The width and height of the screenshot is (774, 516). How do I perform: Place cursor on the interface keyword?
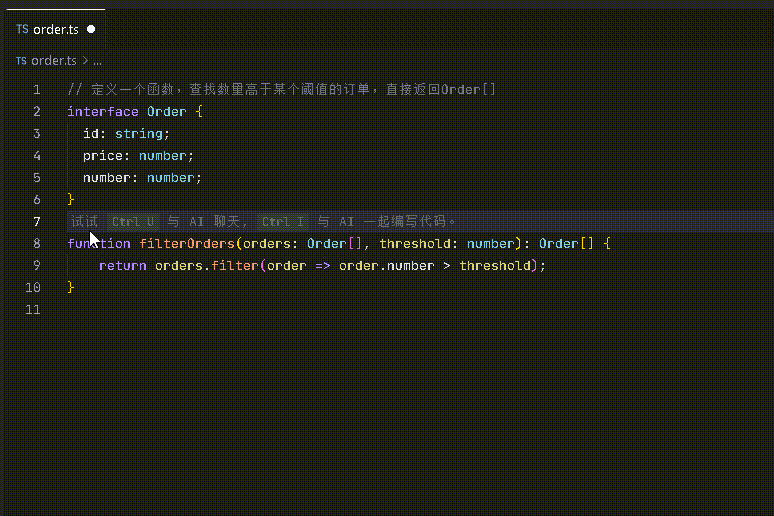102,112
